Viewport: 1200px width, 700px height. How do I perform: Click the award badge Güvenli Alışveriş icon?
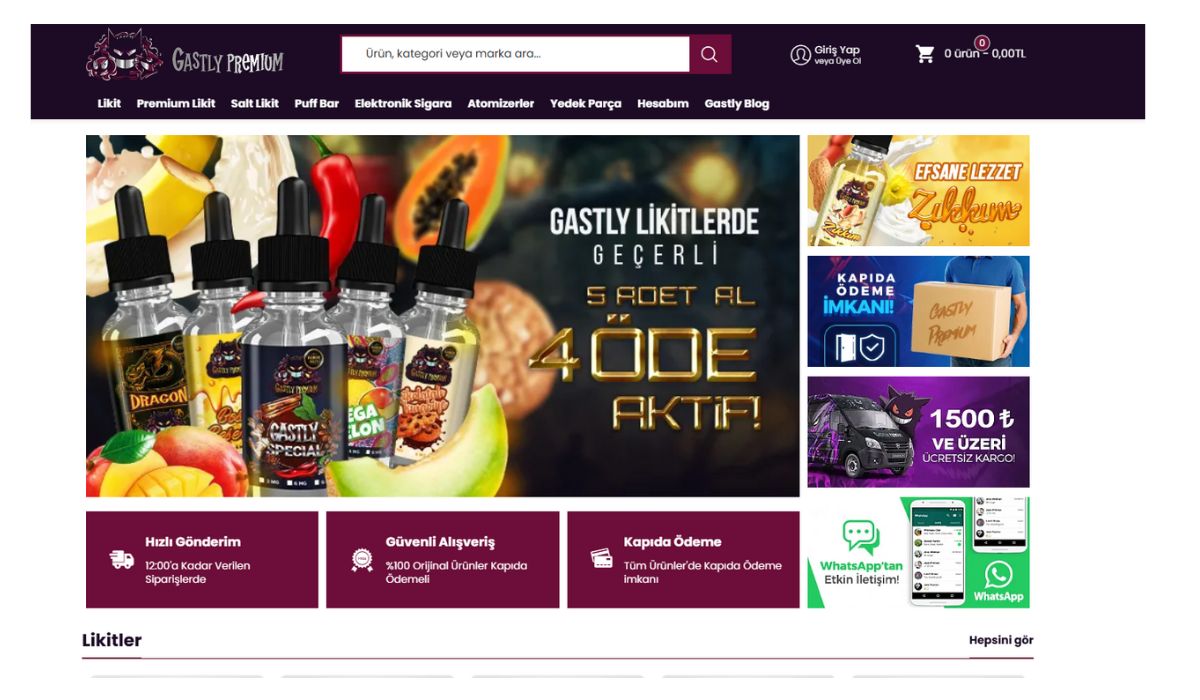(362, 560)
